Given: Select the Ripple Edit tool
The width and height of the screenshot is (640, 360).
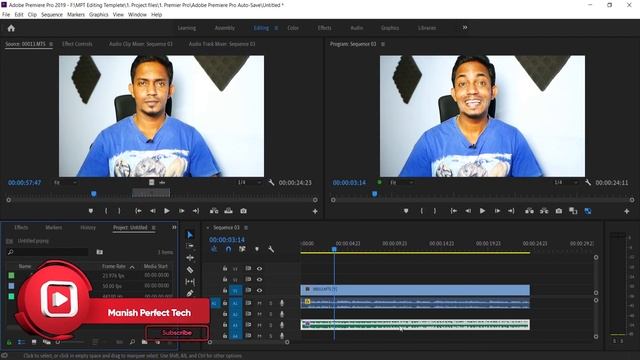Looking at the screenshot, I should (x=190, y=258).
